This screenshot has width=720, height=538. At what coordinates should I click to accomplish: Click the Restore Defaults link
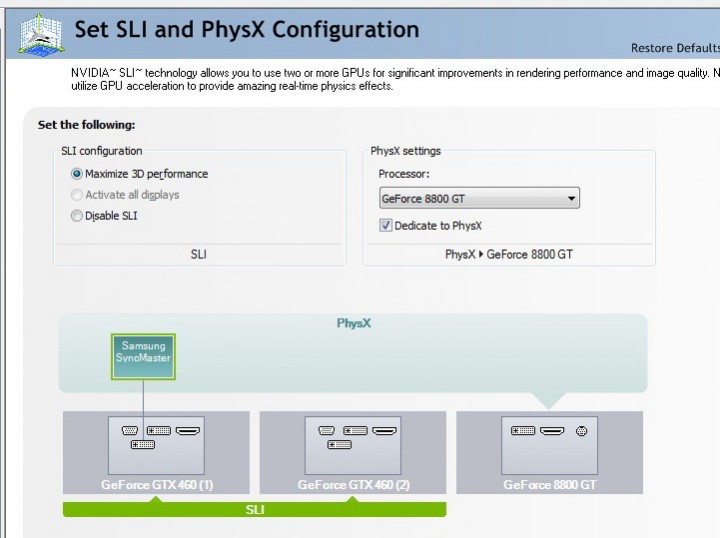click(675, 48)
